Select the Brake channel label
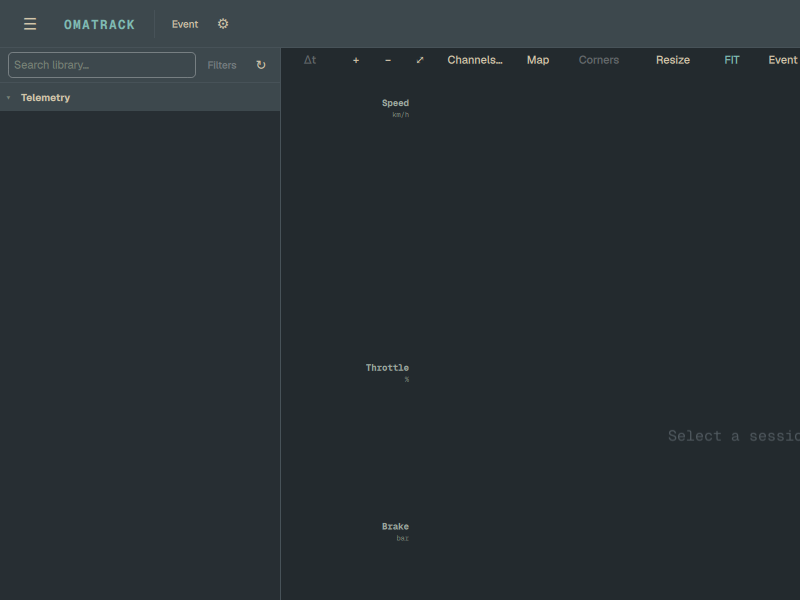The height and width of the screenshot is (600, 800). click(395, 527)
